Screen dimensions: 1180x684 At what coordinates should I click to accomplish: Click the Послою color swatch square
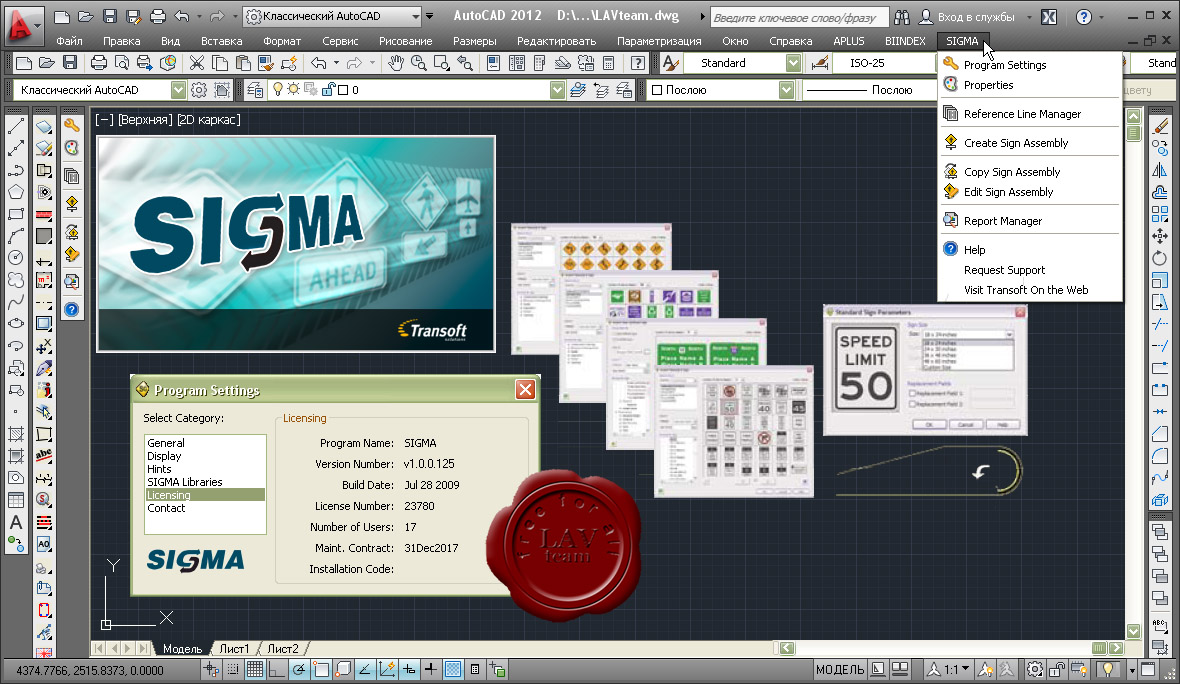(657, 90)
